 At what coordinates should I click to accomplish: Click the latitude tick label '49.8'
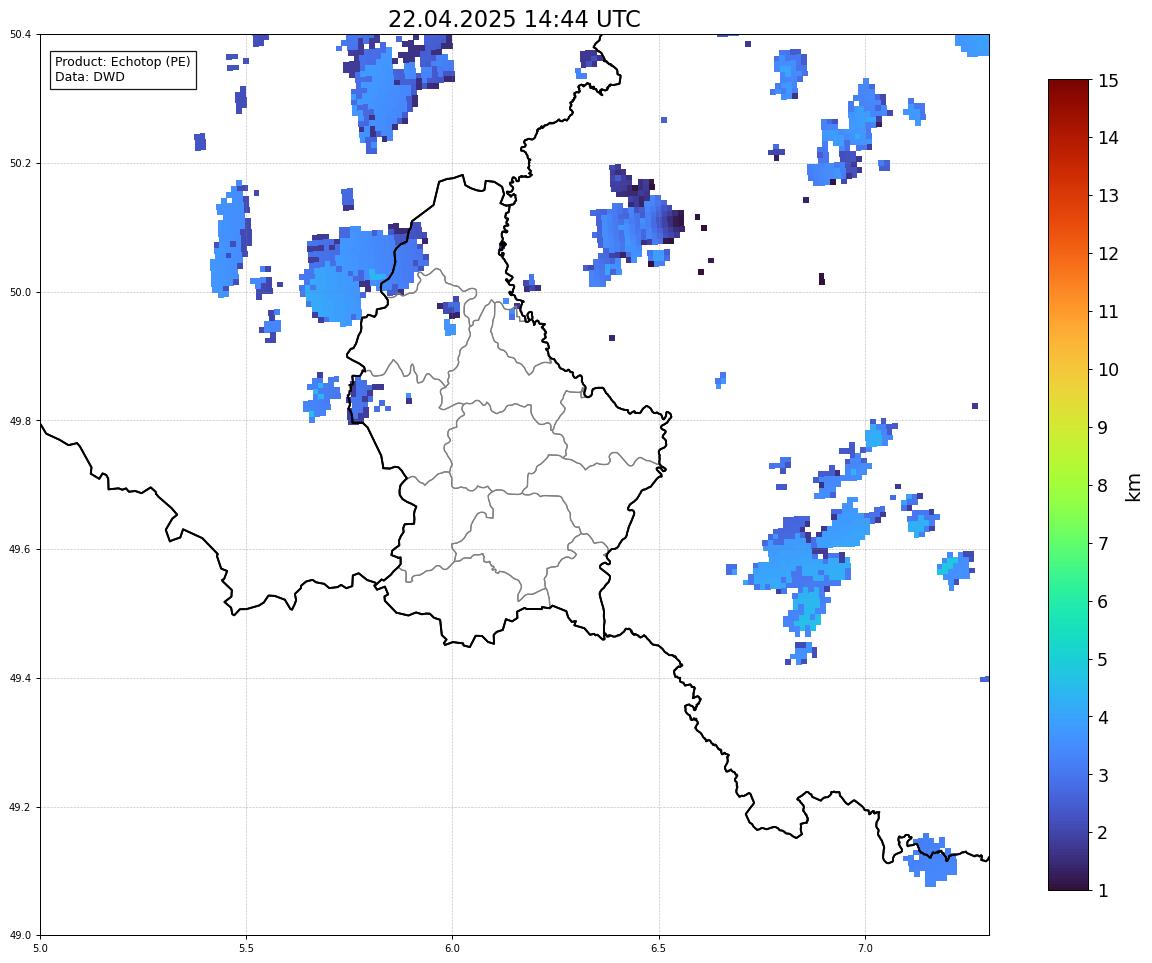(21, 421)
